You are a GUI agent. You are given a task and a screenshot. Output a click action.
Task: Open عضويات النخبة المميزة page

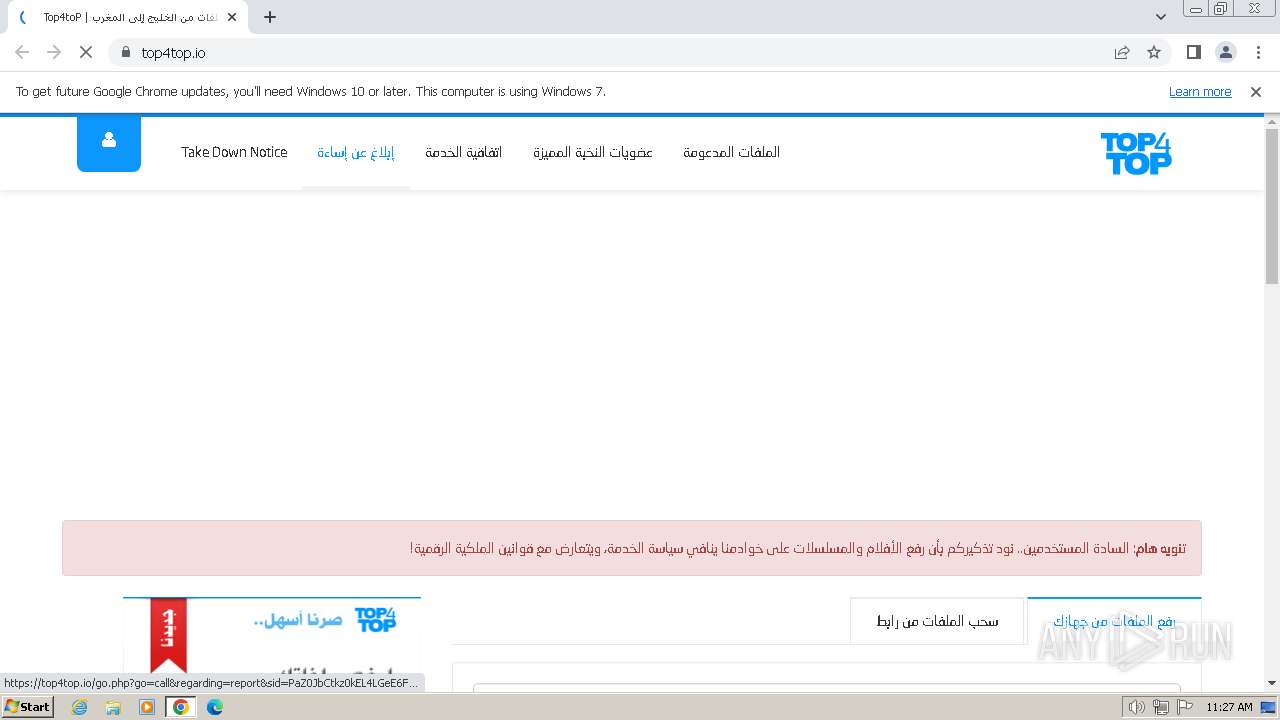(593, 152)
